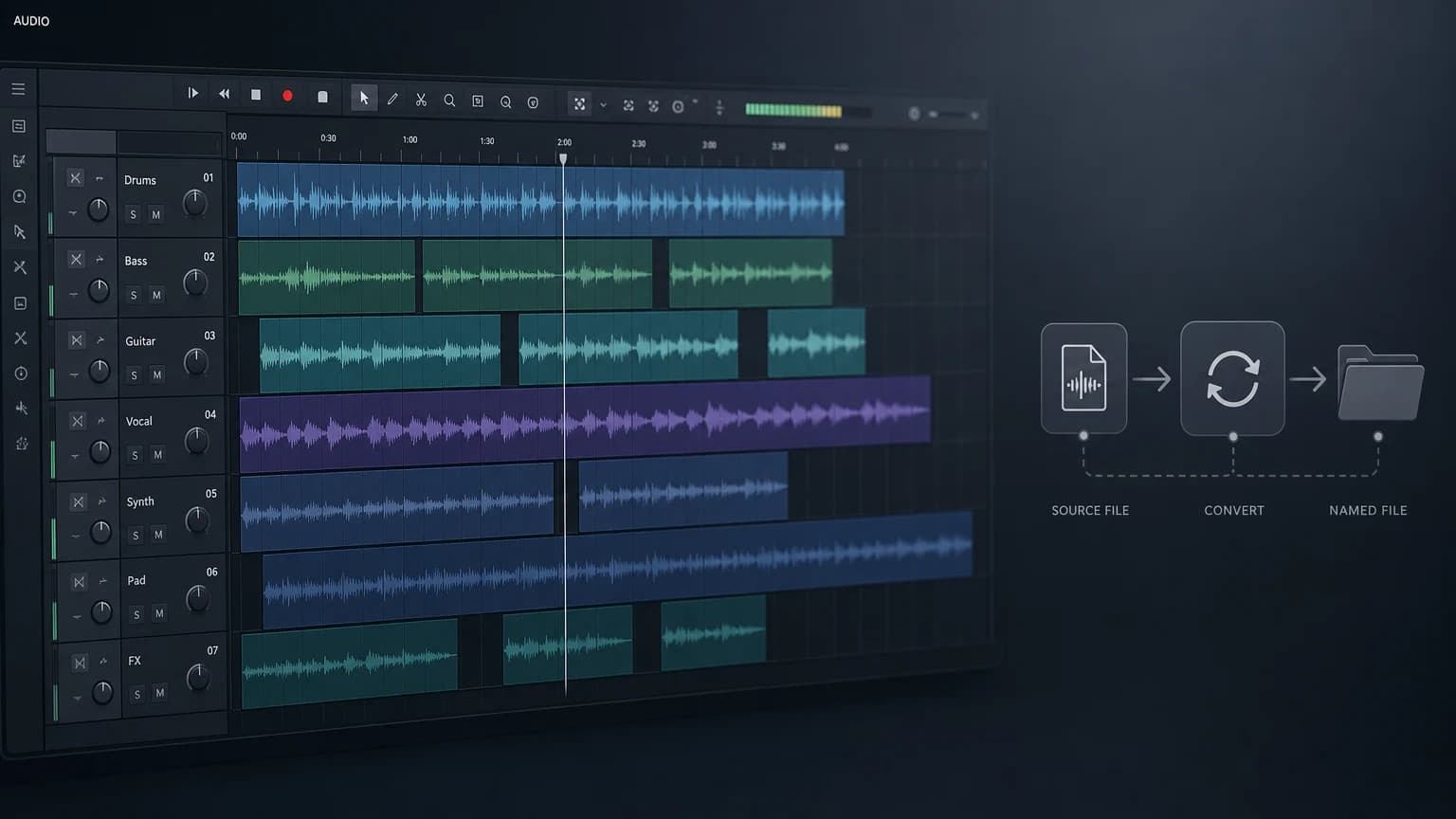Stop playback with the square Stop button

255,95
